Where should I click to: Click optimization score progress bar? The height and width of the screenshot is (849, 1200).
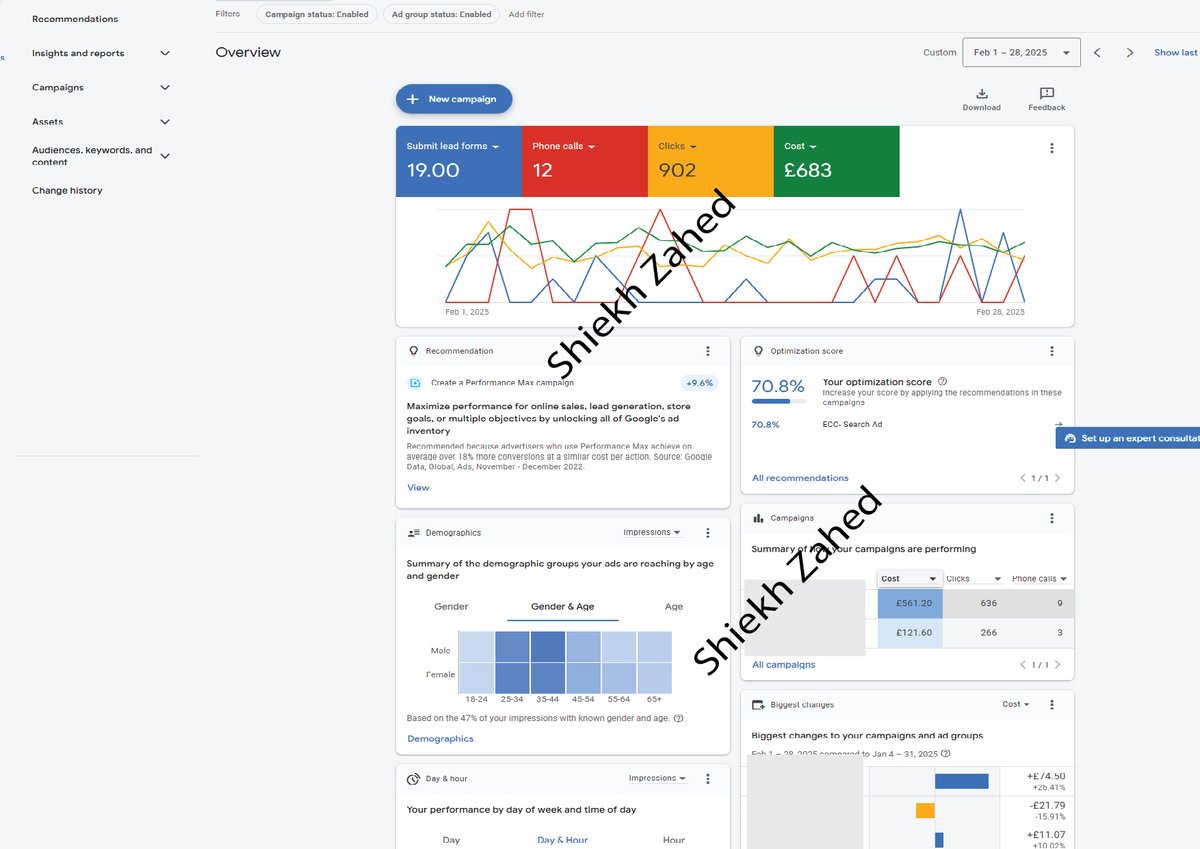[x=778, y=402]
